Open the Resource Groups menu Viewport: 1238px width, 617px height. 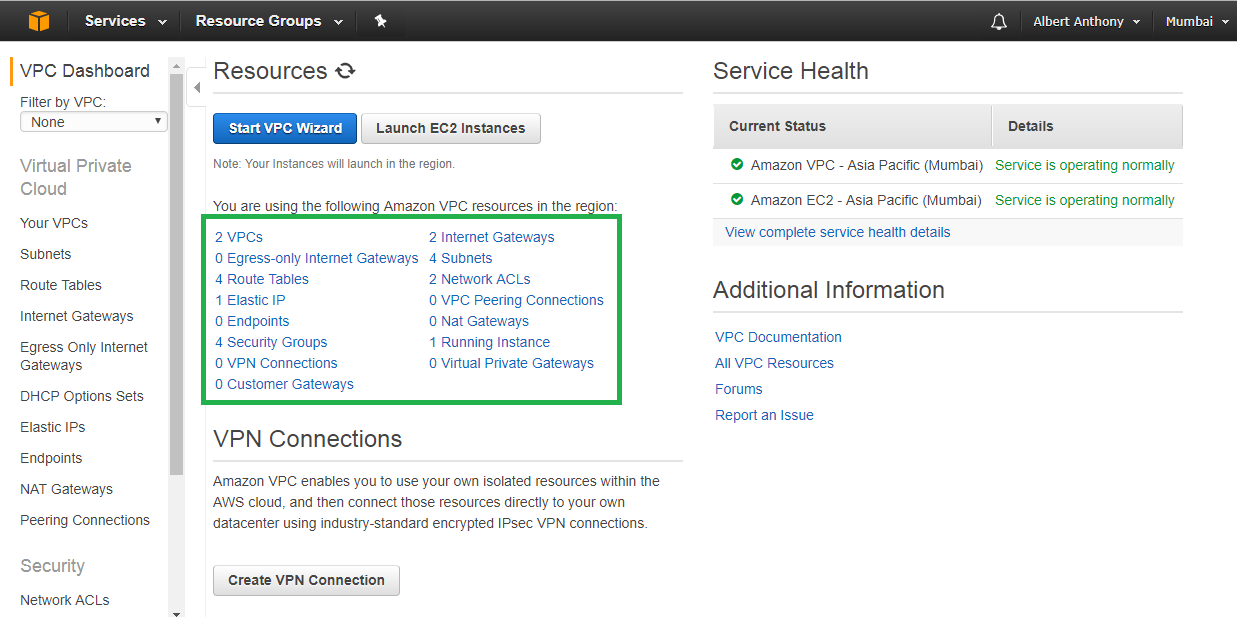click(x=269, y=21)
